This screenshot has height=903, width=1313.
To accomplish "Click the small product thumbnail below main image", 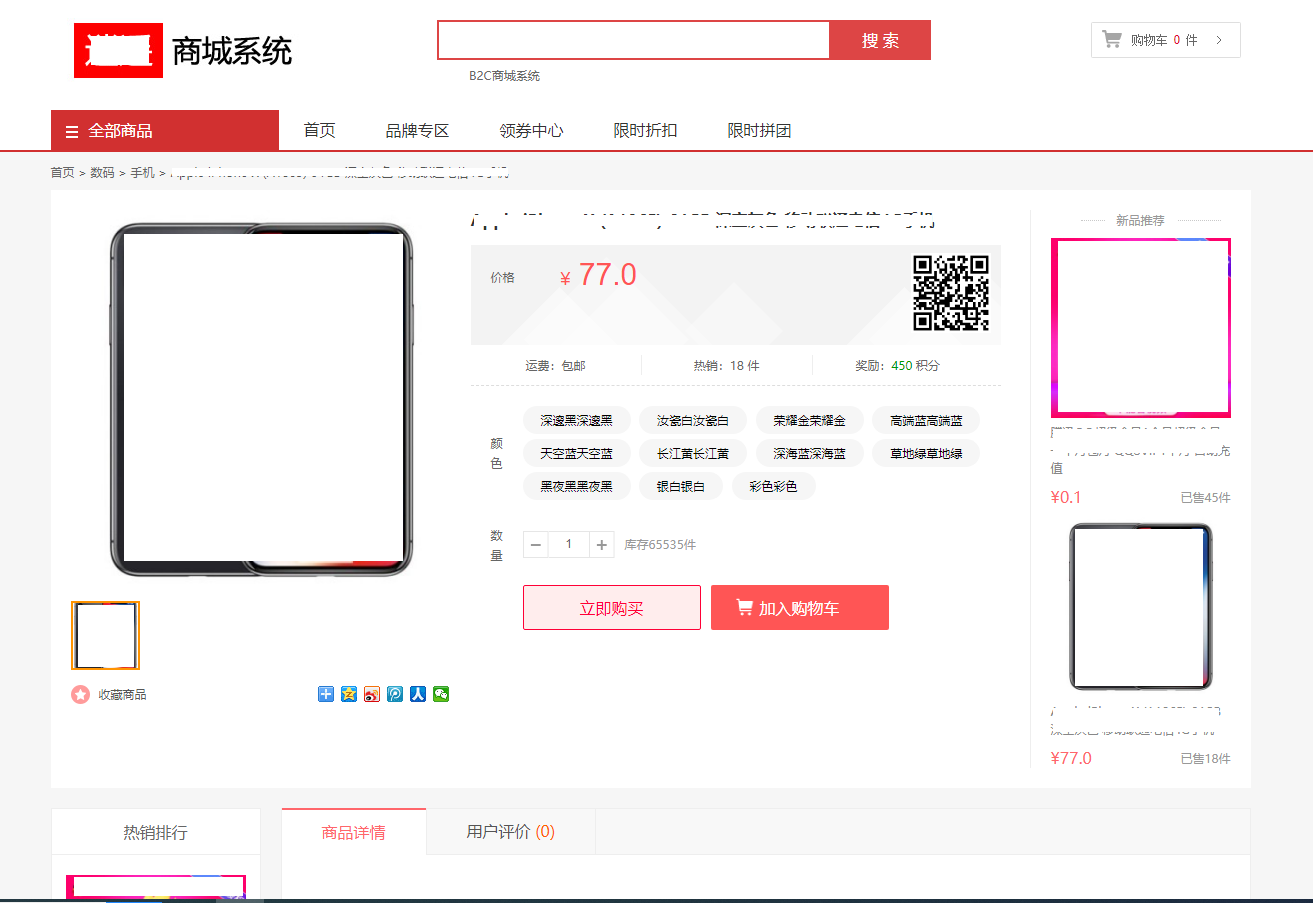I will click(x=105, y=636).
